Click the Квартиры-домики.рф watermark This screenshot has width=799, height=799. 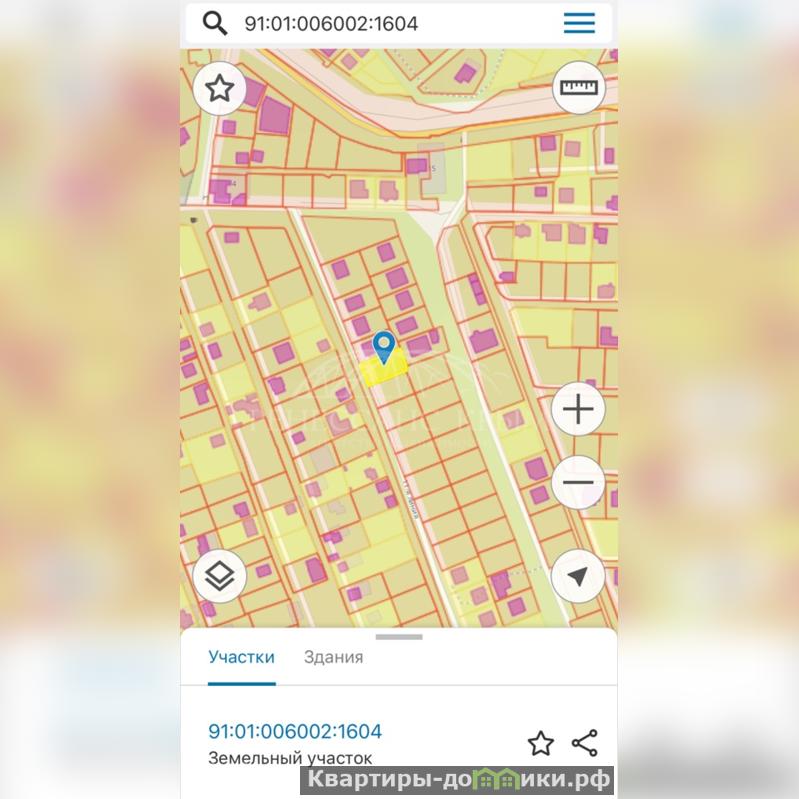pyautogui.click(x=458, y=779)
